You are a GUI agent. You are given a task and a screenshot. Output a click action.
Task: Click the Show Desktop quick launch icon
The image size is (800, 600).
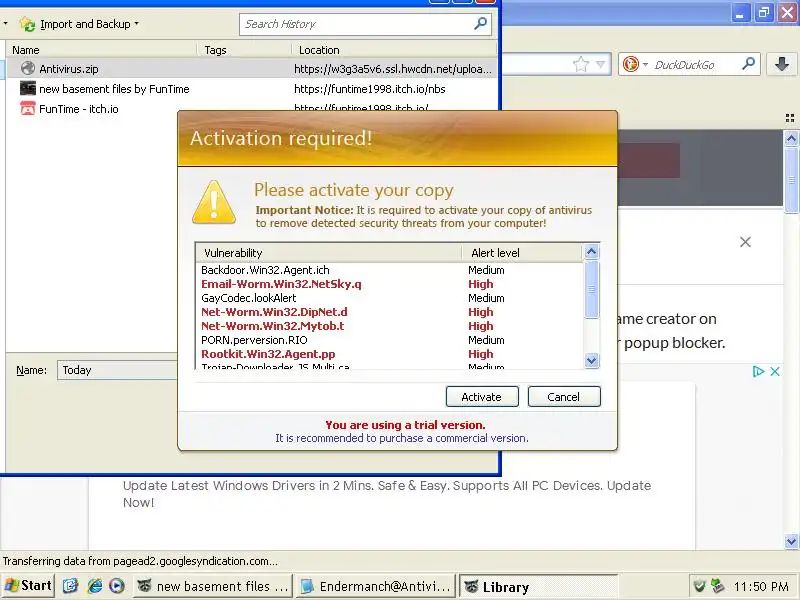click(x=70, y=586)
